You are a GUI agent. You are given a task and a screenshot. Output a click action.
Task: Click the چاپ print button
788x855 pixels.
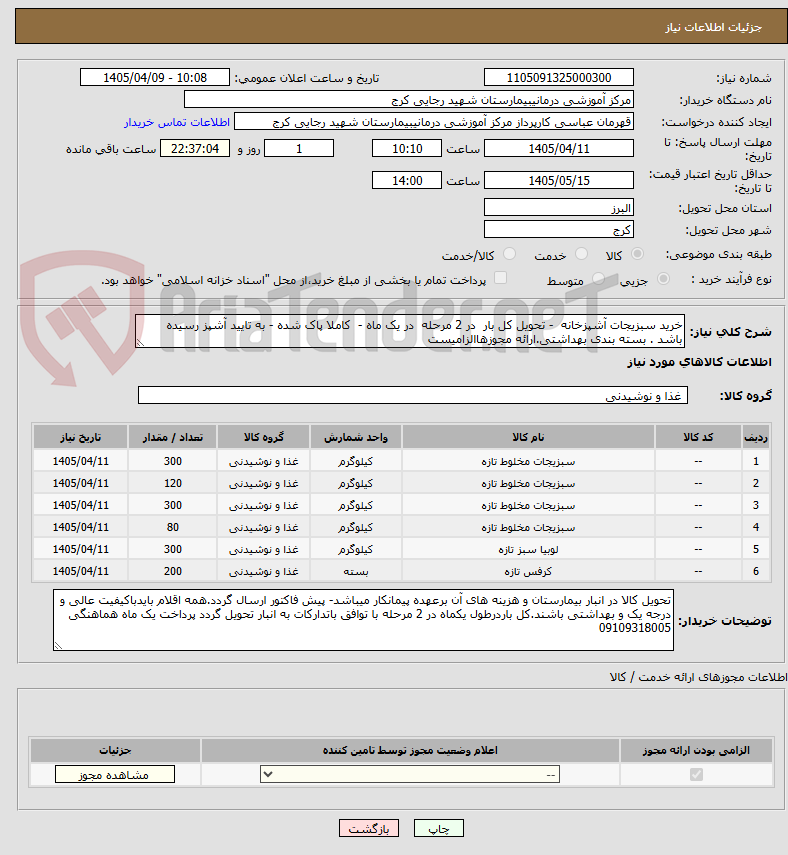(439, 828)
